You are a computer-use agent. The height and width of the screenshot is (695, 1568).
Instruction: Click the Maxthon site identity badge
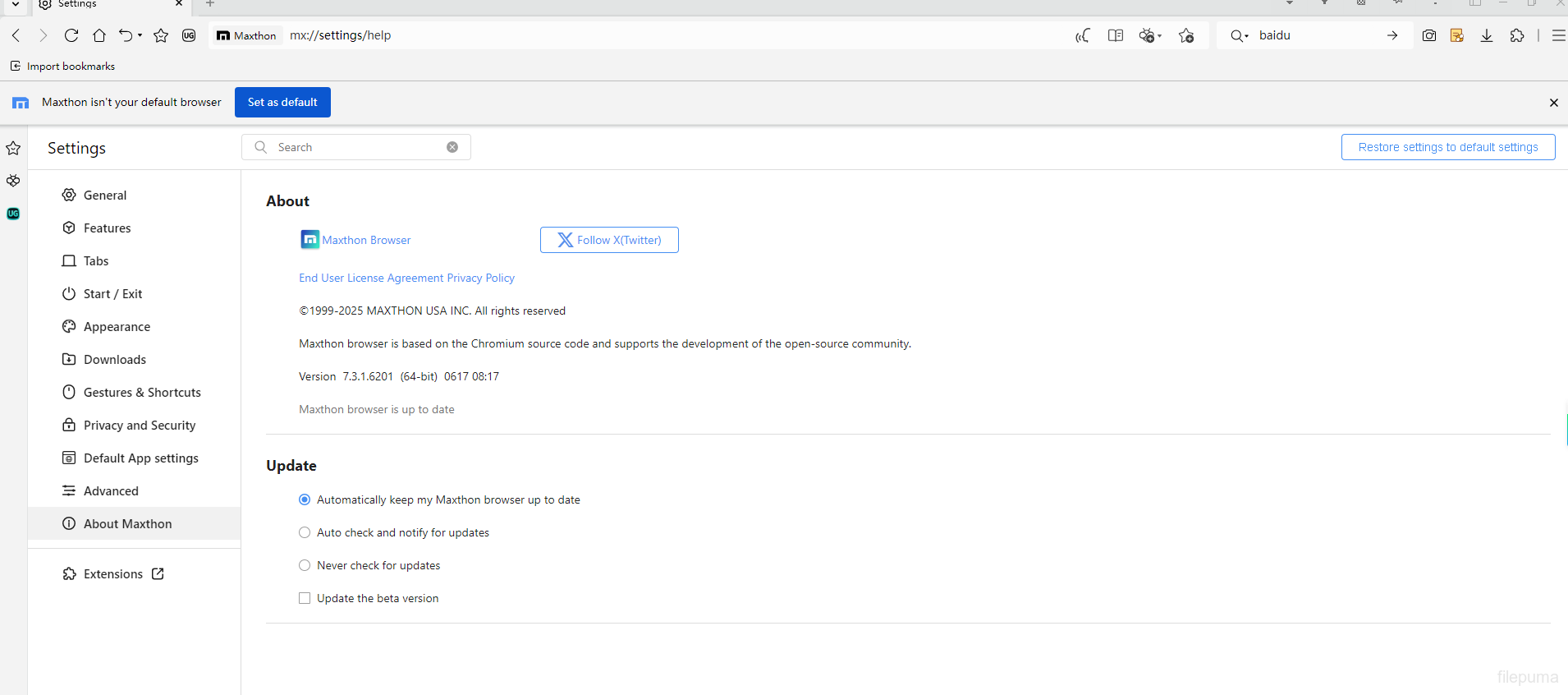pyautogui.click(x=246, y=35)
